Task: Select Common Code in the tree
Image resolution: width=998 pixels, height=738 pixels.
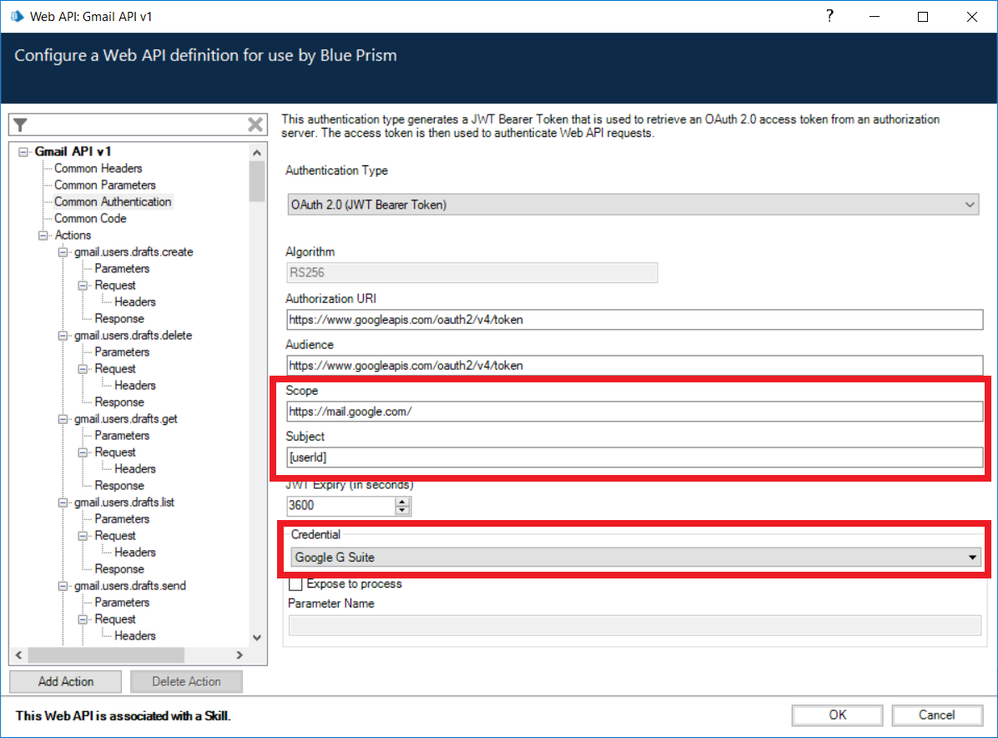Action: pos(90,218)
